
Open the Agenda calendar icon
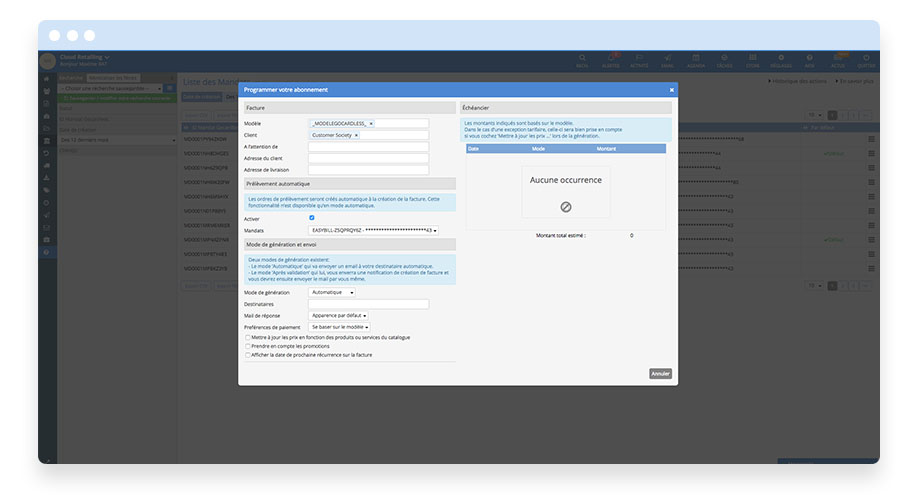coord(696,60)
